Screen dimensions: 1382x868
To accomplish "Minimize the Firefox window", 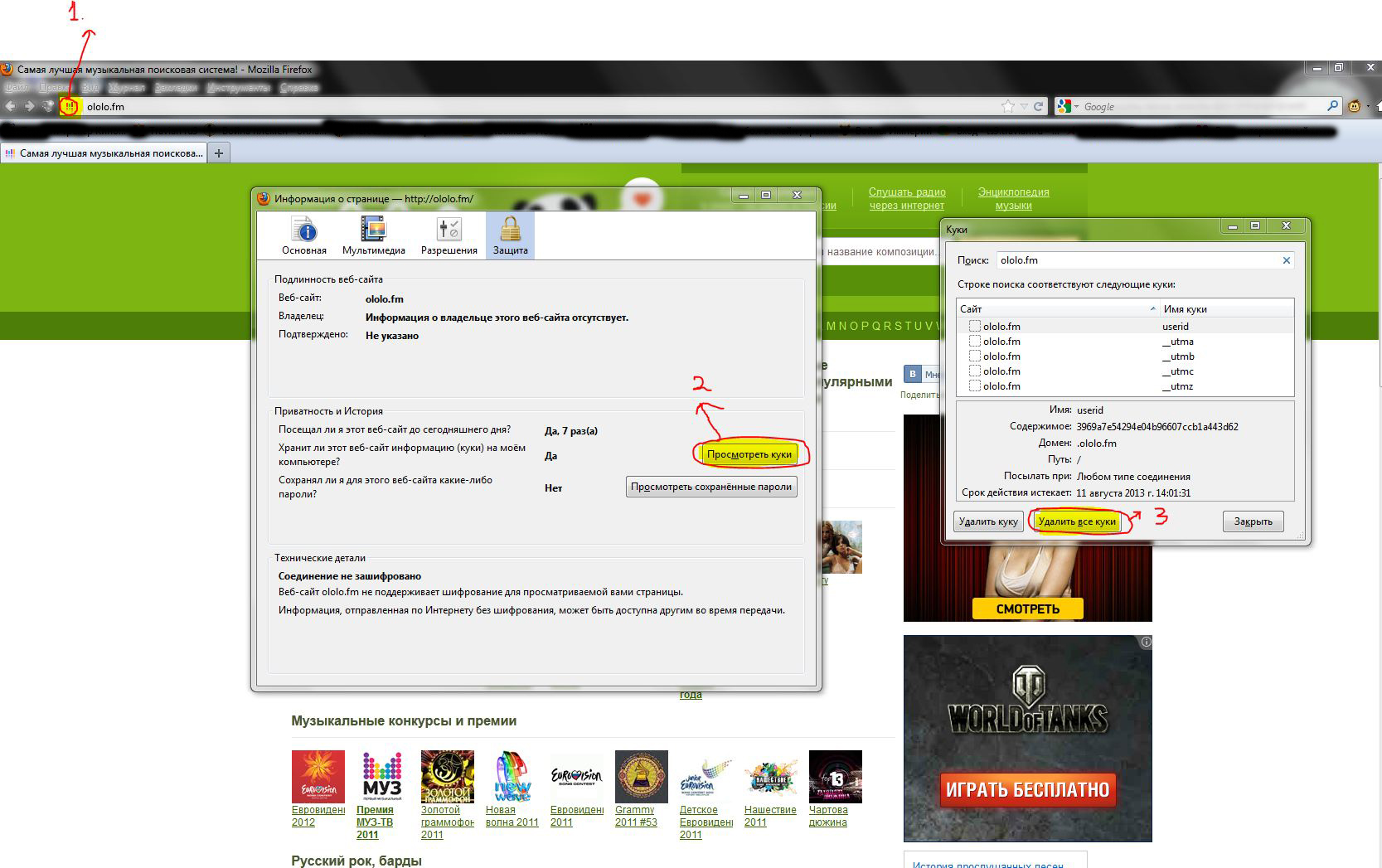I will (1317, 68).
